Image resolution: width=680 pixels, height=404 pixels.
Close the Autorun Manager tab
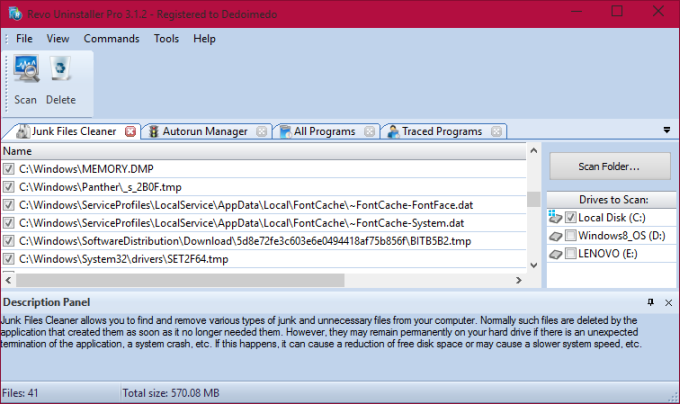click(x=262, y=131)
